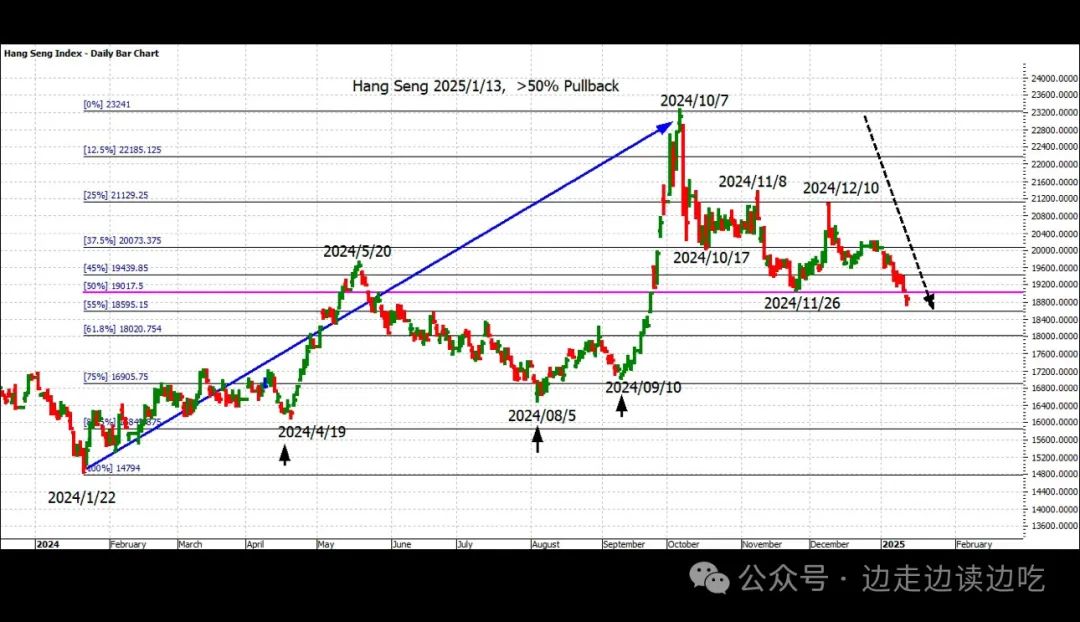Select the 2024/10/17 date annotation
The image size is (1080, 622).
click(711, 258)
